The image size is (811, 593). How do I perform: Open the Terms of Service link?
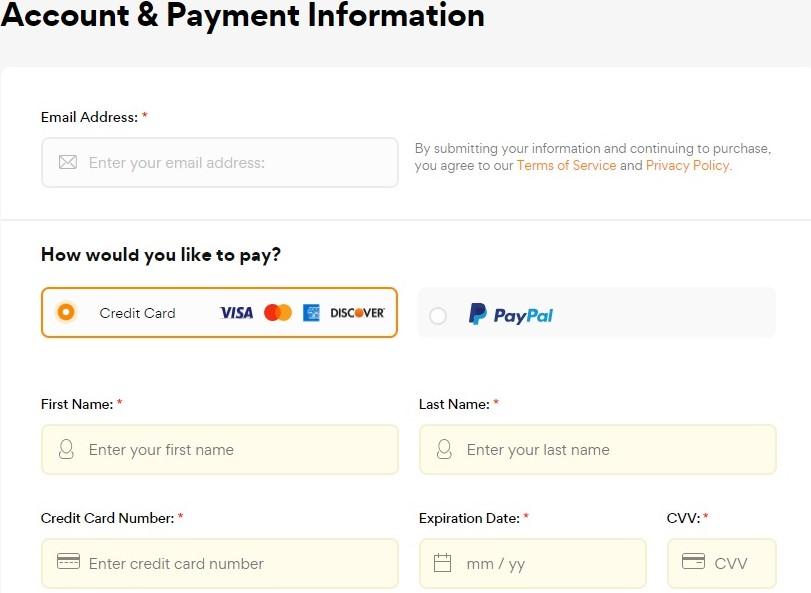[566, 166]
